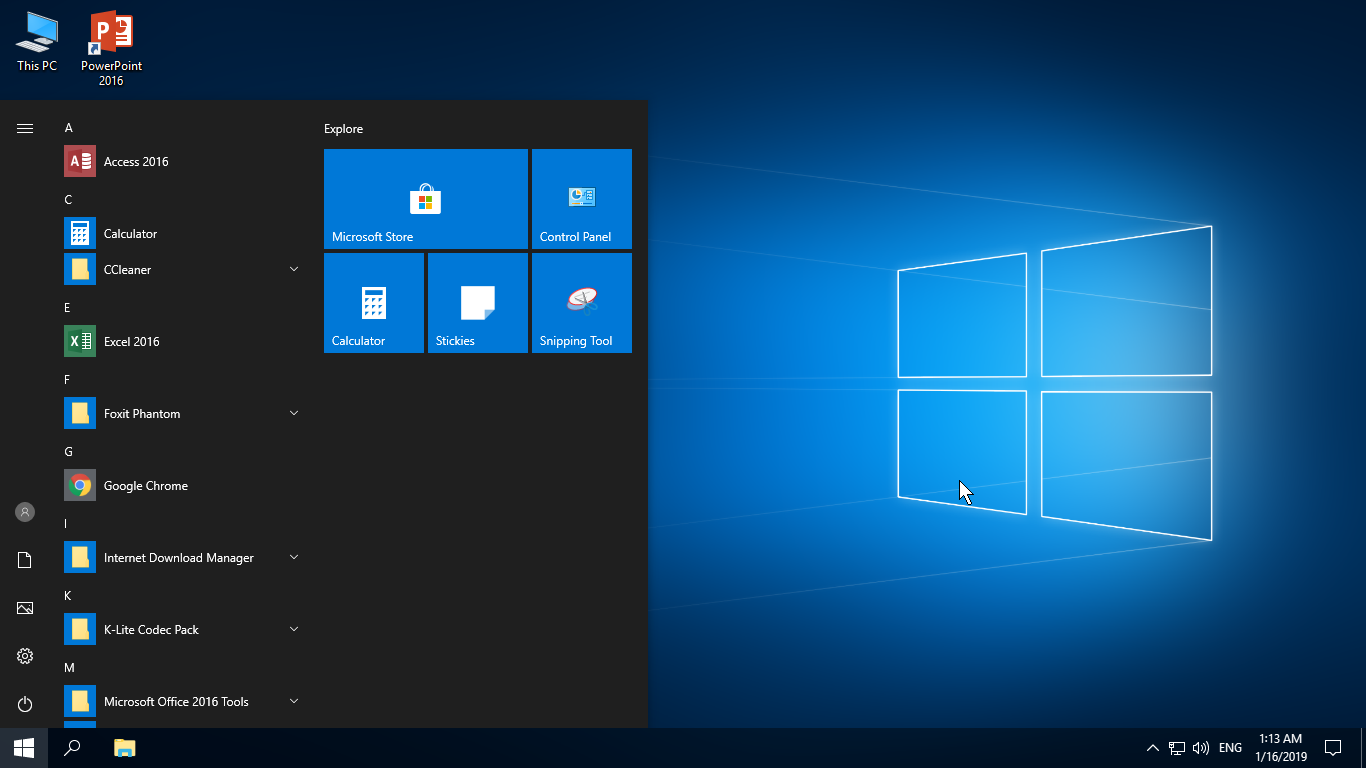The height and width of the screenshot is (768, 1366).
Task: Open the Calculator tile
Action: tap(374, 303)
